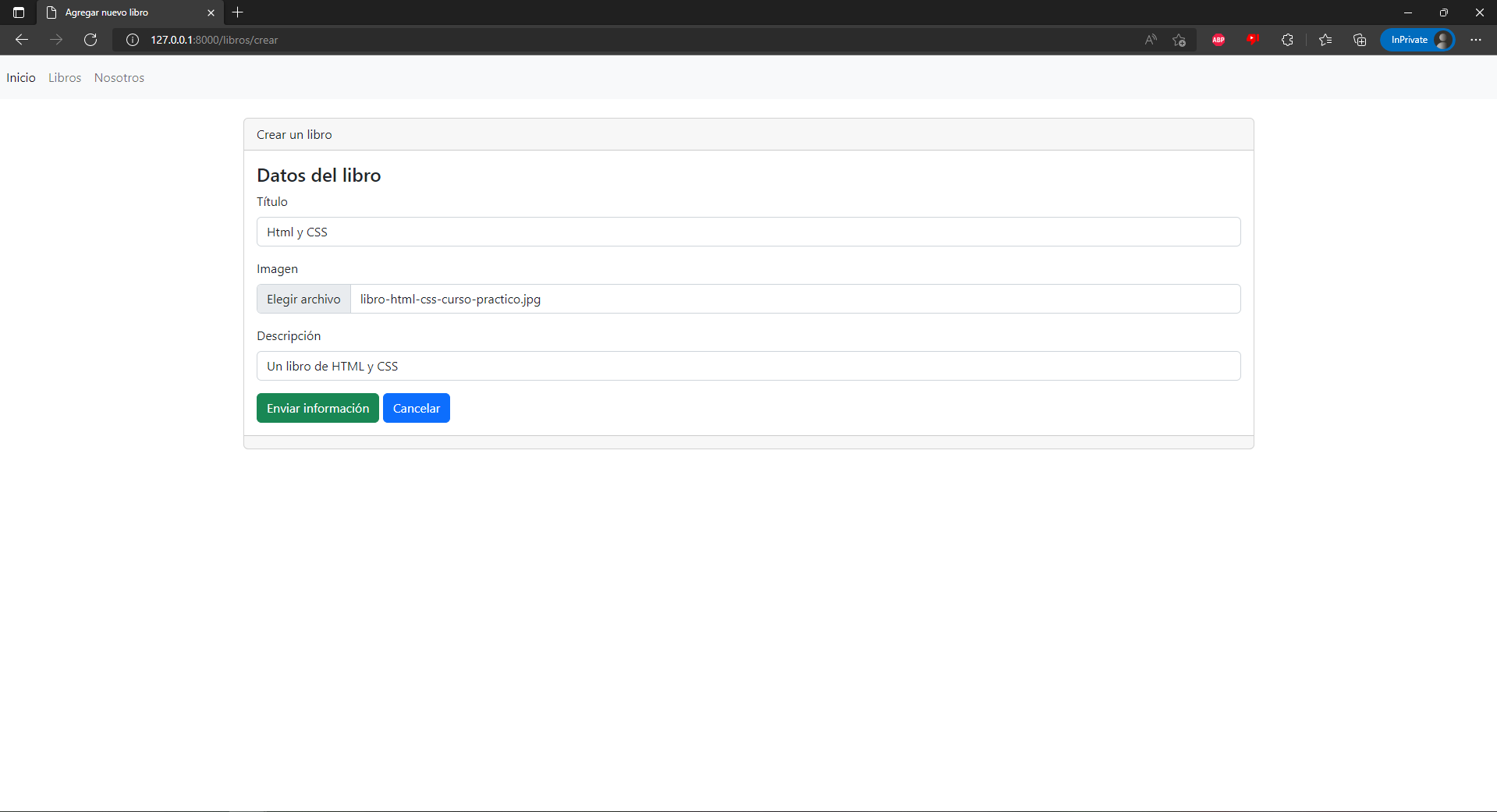1497x812 pixels.
Task: Click the site information icon in address bar
Action: [x=132, y=40]
